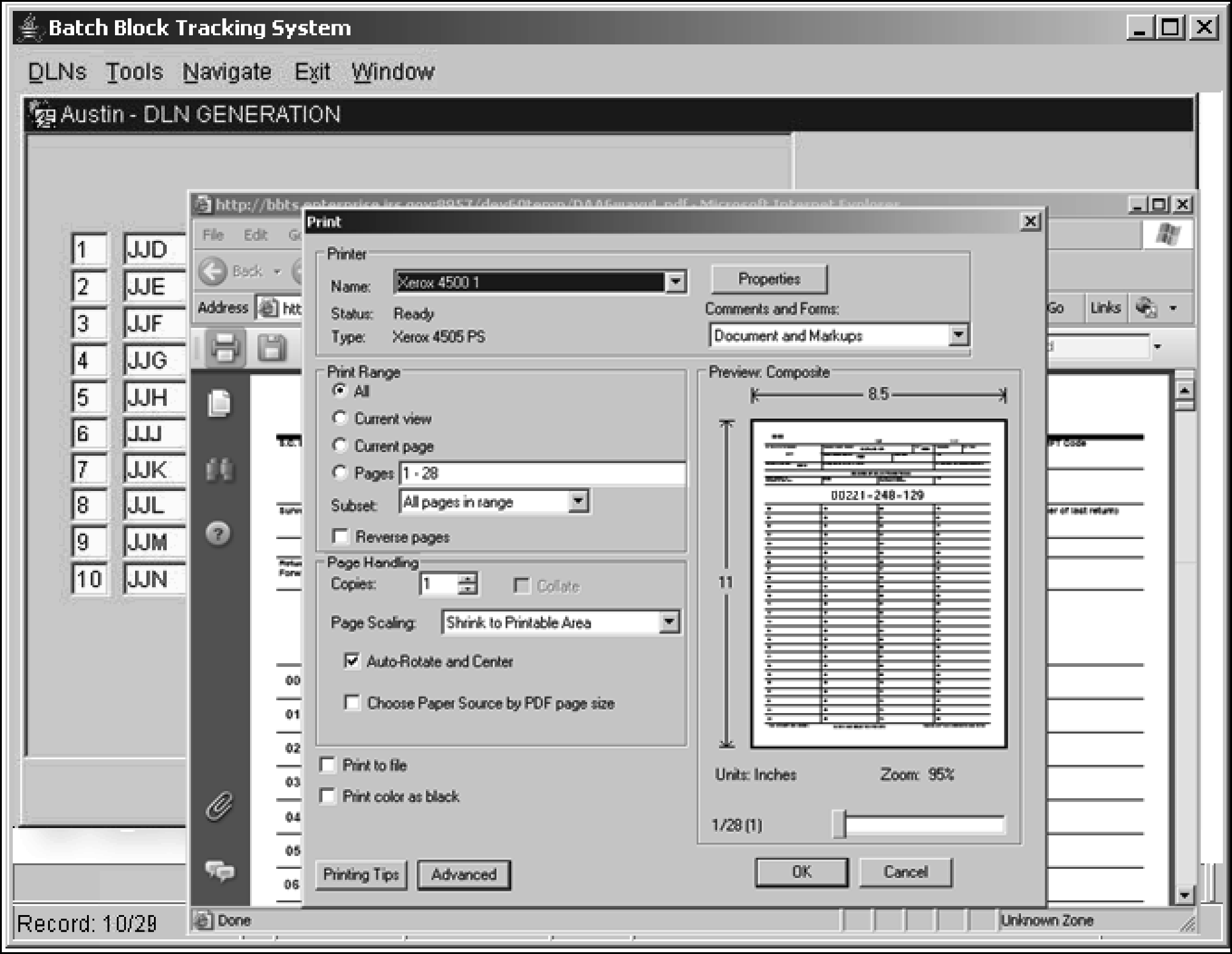The image size is (1232, 954).
Task: Open the attachments paperclip icon
Action: click(x=219, y=807)
